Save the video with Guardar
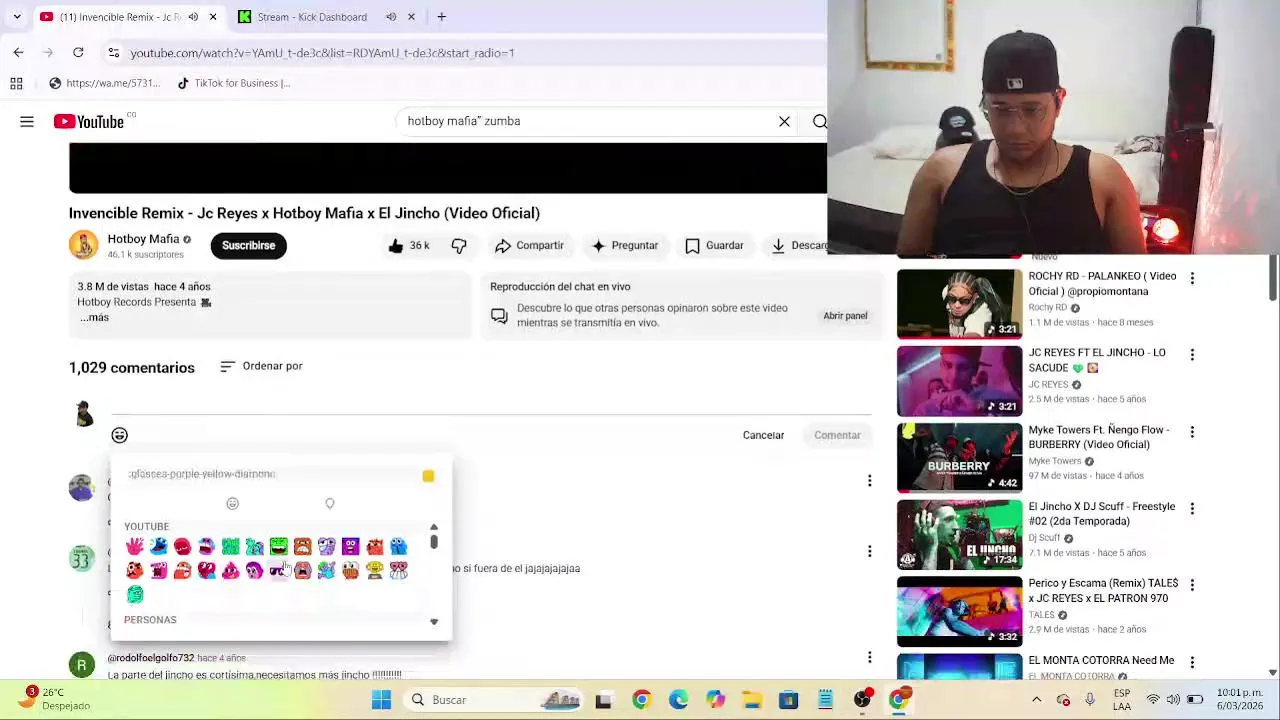 click(x=714, y=246)
